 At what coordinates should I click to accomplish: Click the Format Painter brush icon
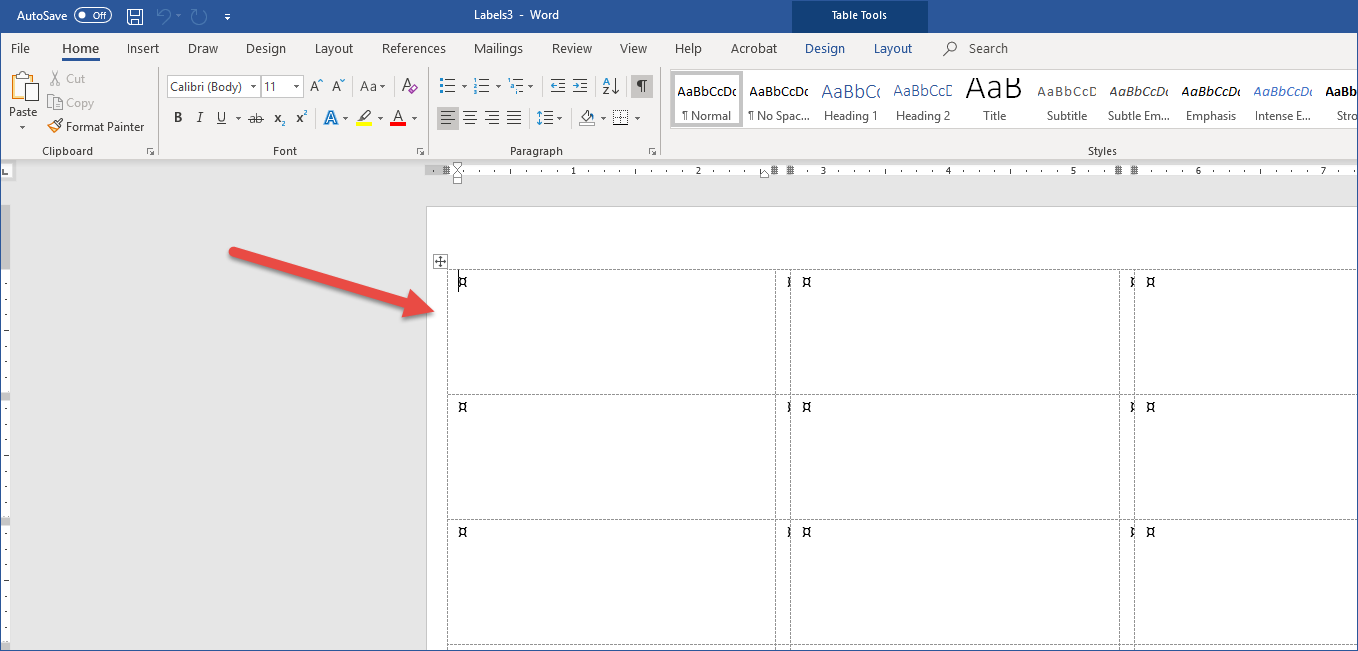click(x=55, y=127)
